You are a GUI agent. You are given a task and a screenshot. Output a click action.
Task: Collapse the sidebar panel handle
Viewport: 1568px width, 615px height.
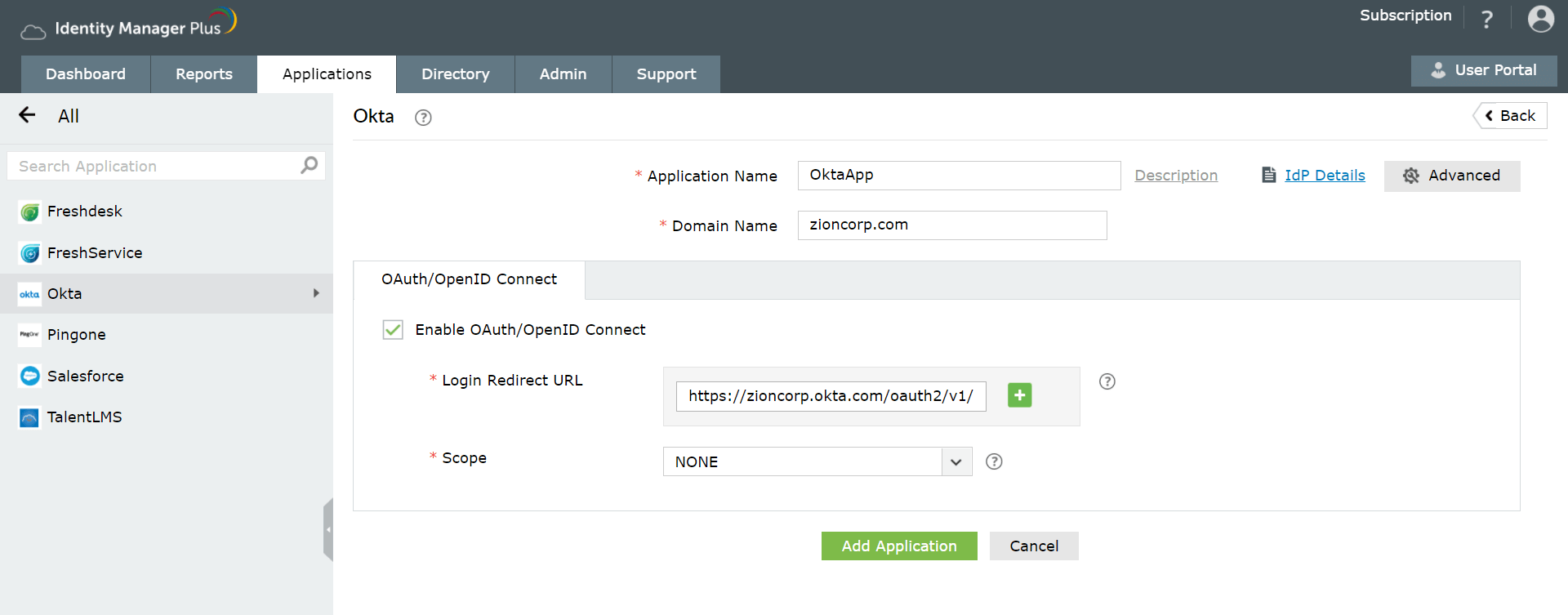point(328,529)
